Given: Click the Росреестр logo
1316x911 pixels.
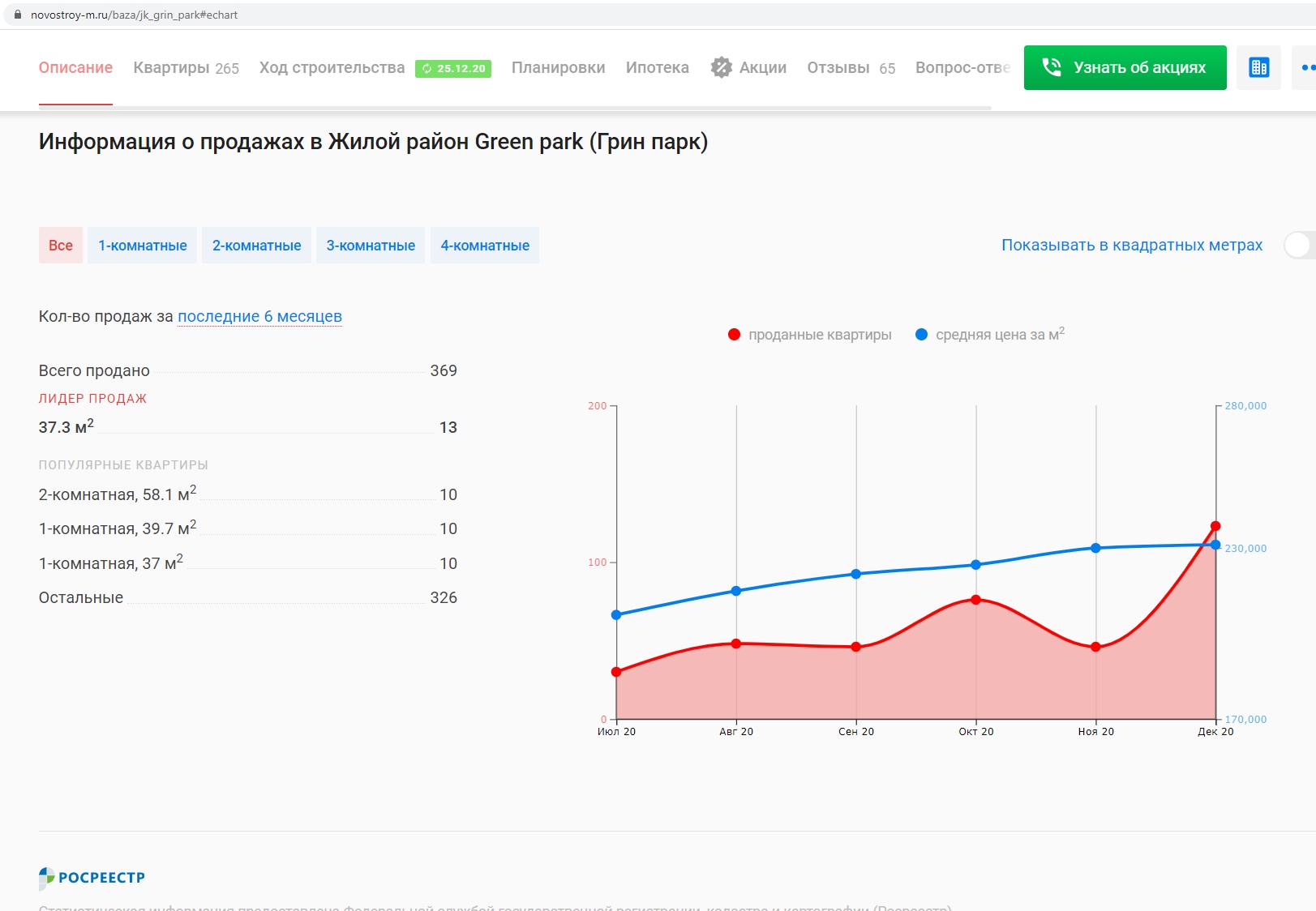Looking at the screenshot, I should click(x=92, y=878).
